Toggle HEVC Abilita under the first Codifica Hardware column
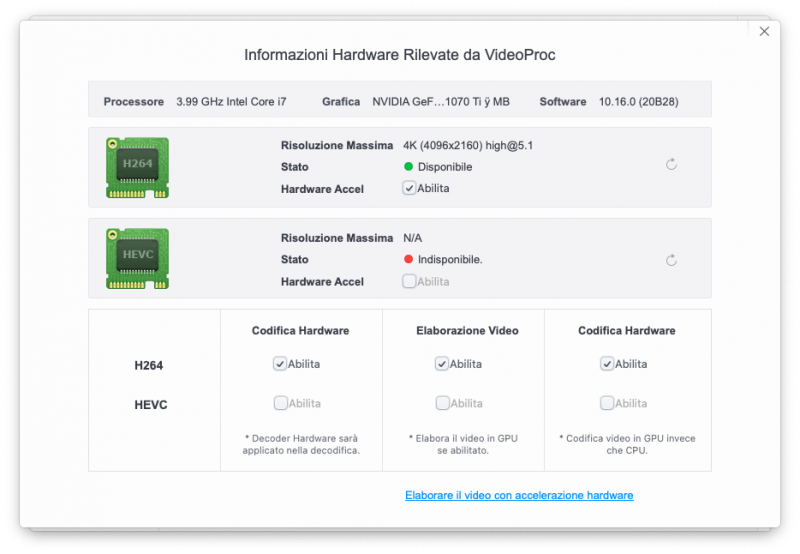This screenshot has width=800, height=554. coord(281,403)
